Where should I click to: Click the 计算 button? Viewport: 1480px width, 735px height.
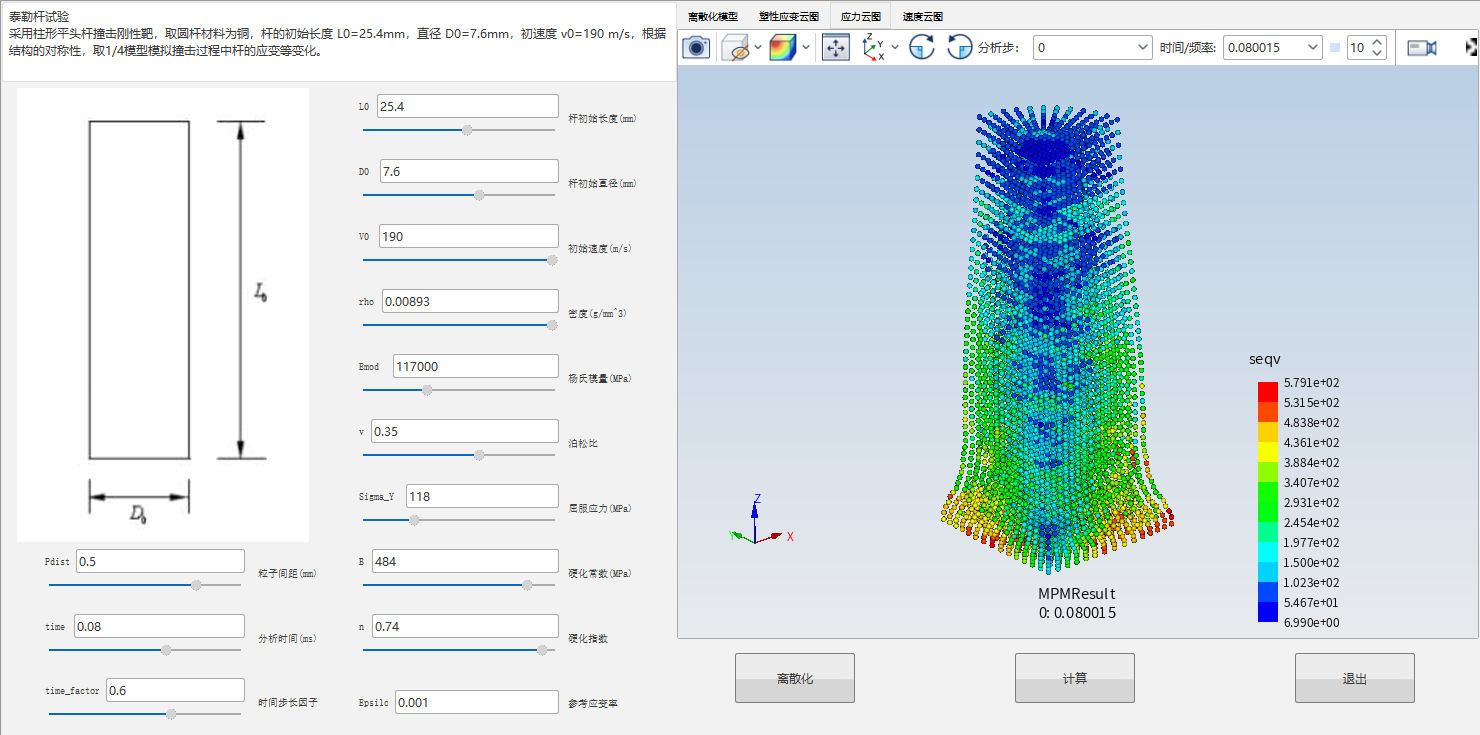[1075, 678]
